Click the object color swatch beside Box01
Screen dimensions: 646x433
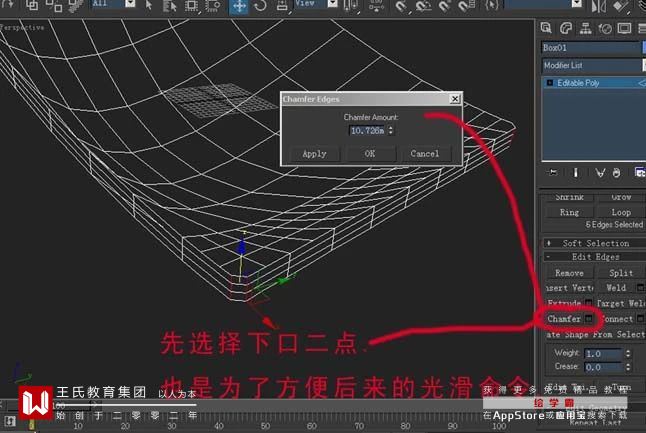pos(644,47)
